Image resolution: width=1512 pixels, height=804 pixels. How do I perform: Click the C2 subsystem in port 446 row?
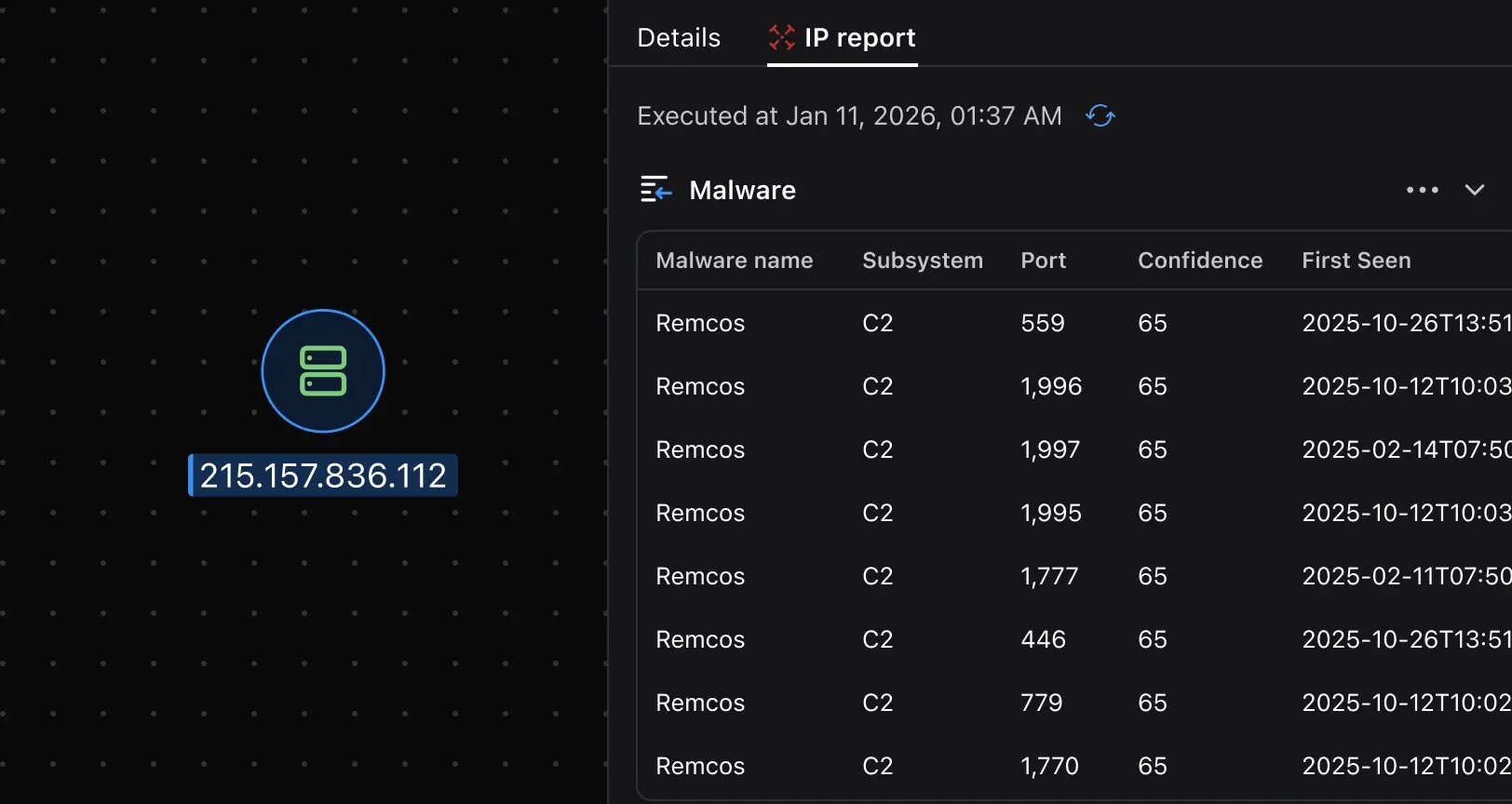877,639
